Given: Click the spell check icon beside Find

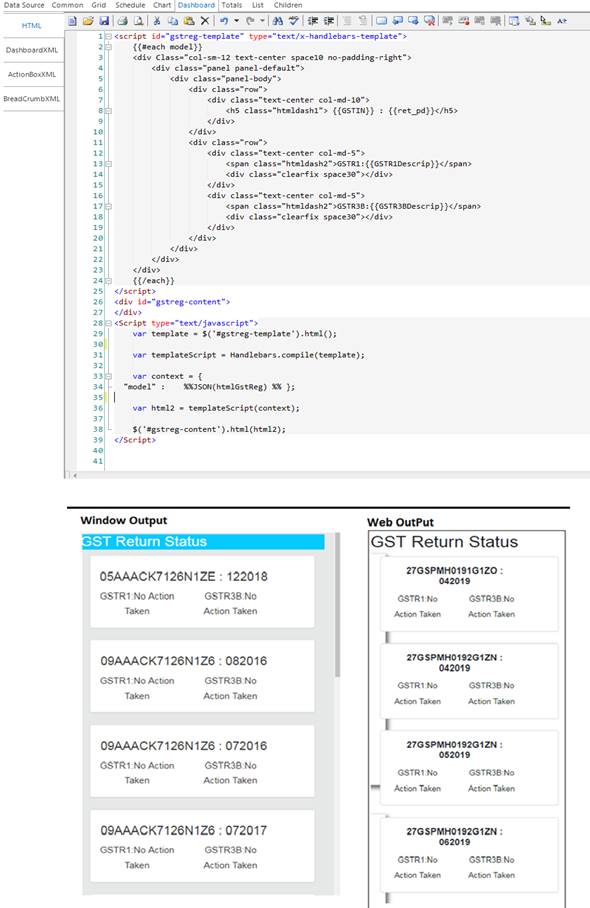Looking at the screenshot, I should (x=294, y=21).
